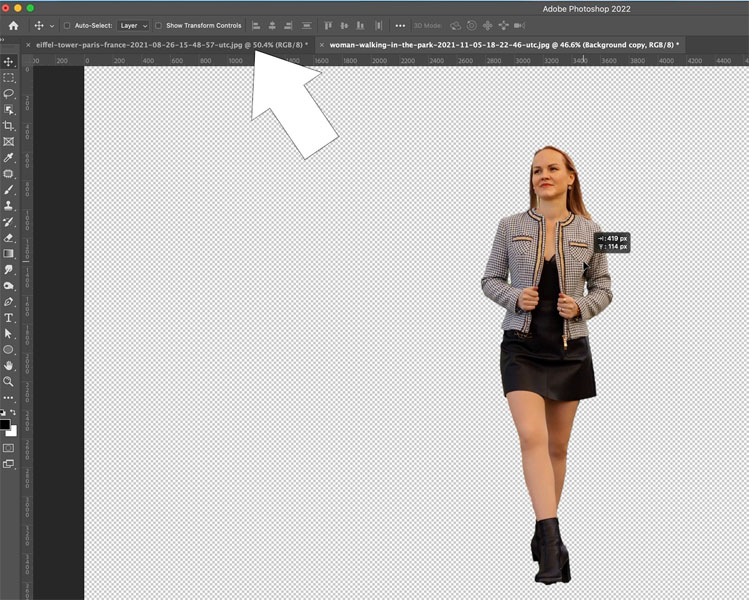Select the History Brush tool
The image size is (749, 600).
coord(9,222)
